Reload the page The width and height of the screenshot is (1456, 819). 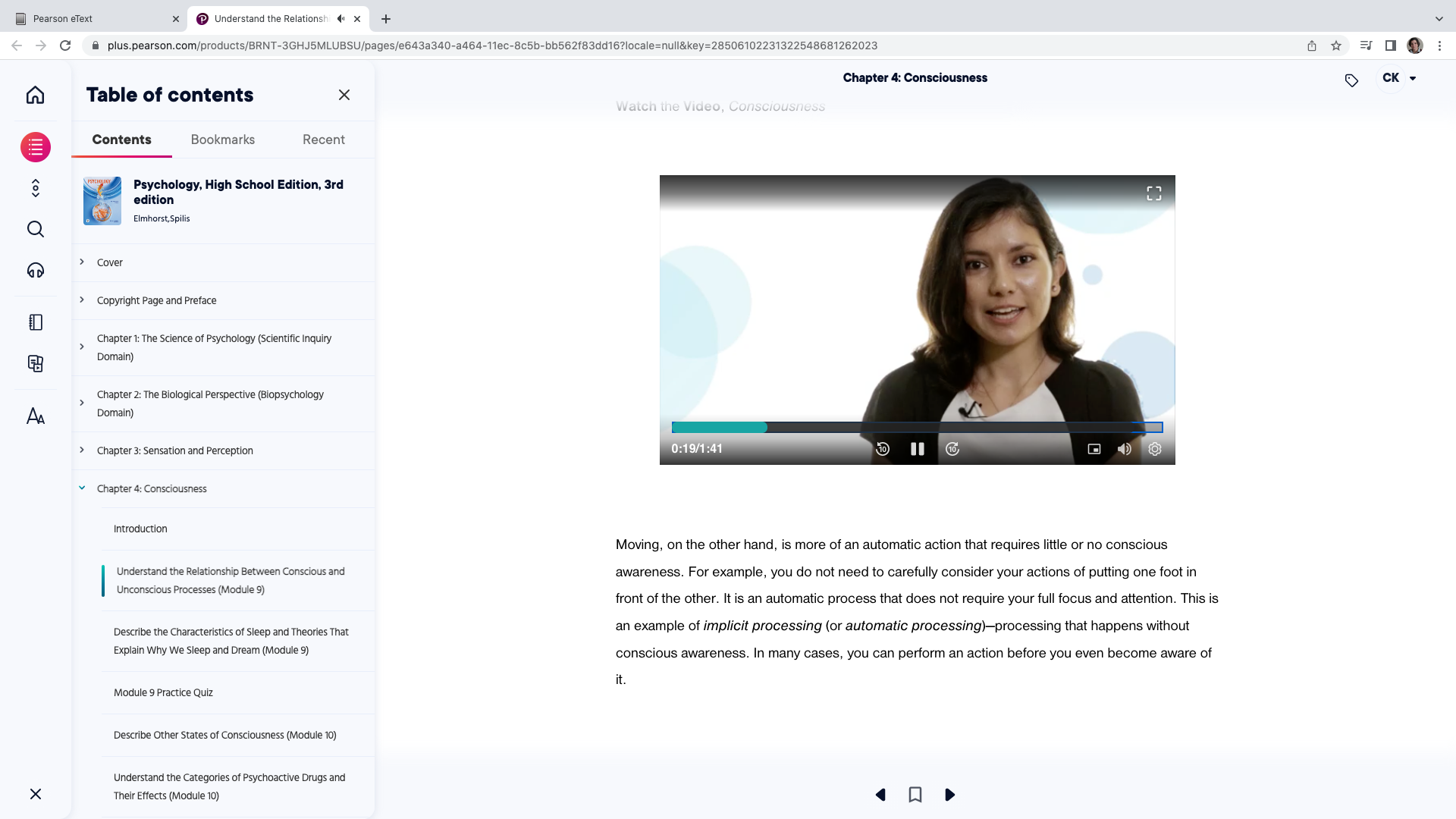[65, 45]
